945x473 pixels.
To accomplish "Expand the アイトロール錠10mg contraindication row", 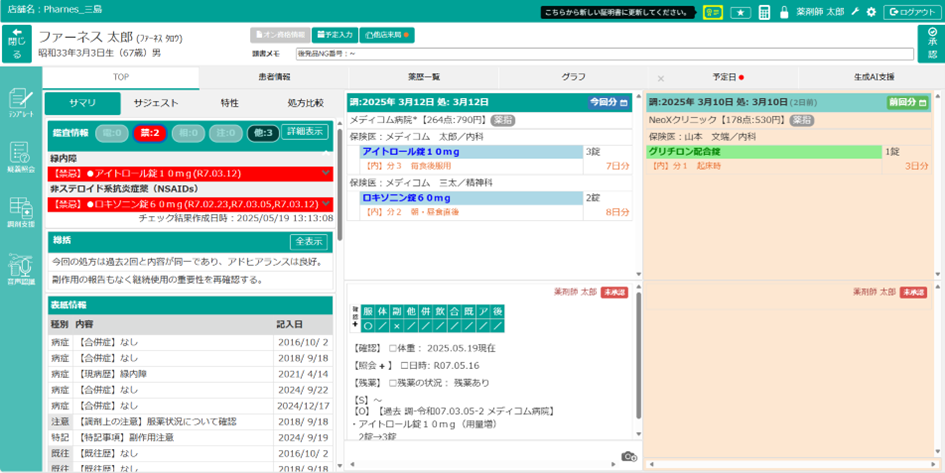I will click(325, 173).
